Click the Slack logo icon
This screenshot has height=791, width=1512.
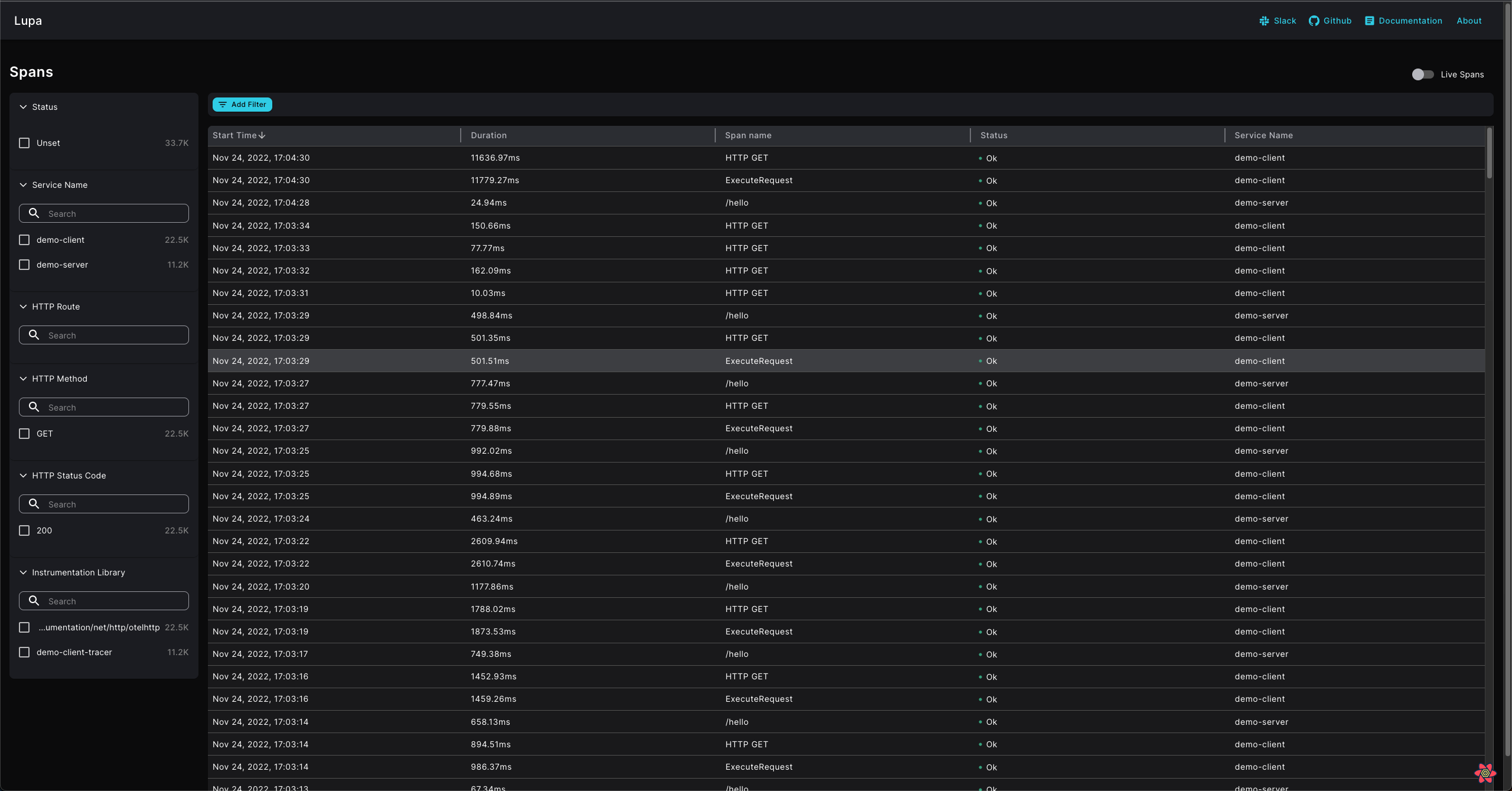coord(1264,21)
